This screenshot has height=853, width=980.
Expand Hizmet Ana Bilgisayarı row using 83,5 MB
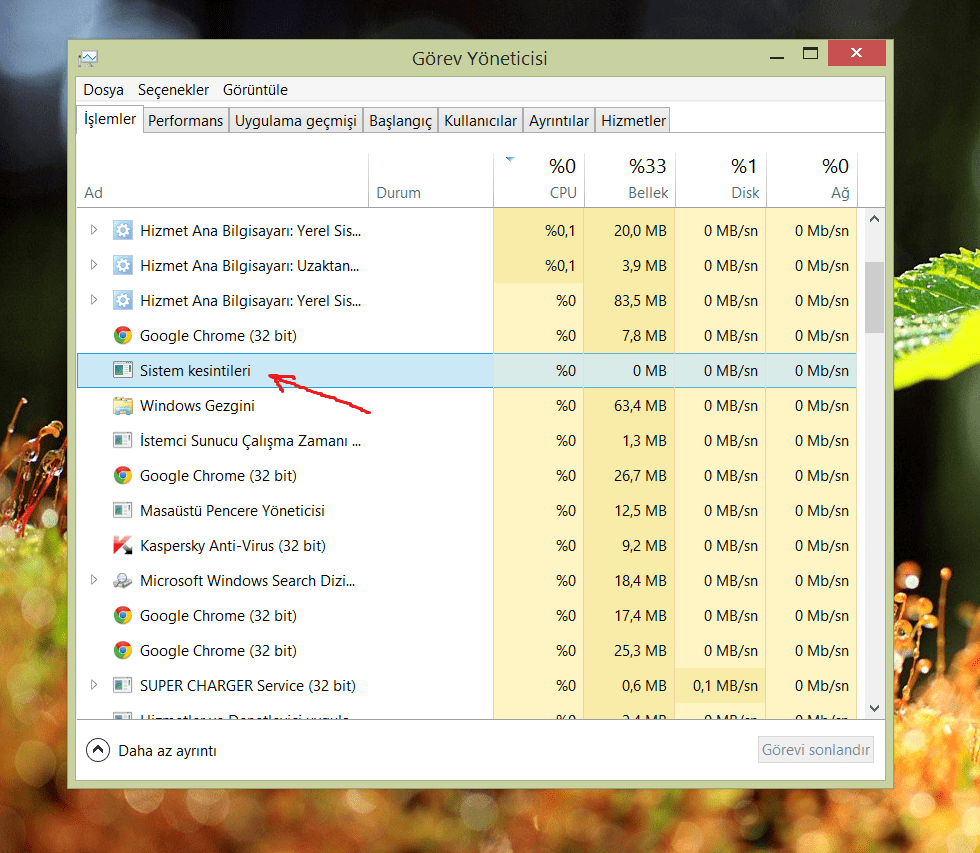click(x=94, y=300)
